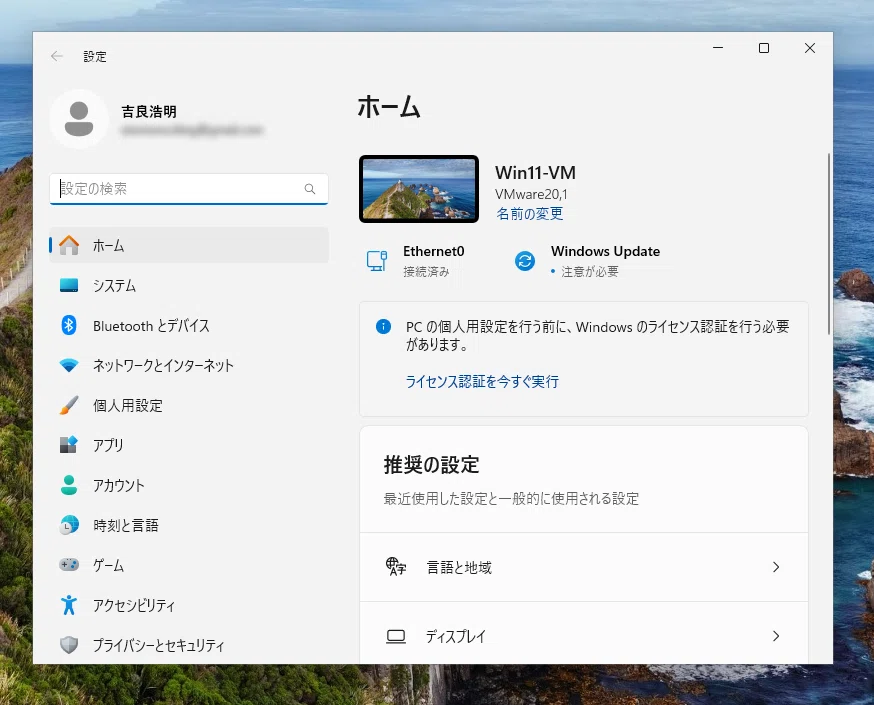The image size is (874, 705).
Task: Expand ディスプレイ chevron arrow
Action: (x=776, y=636)
